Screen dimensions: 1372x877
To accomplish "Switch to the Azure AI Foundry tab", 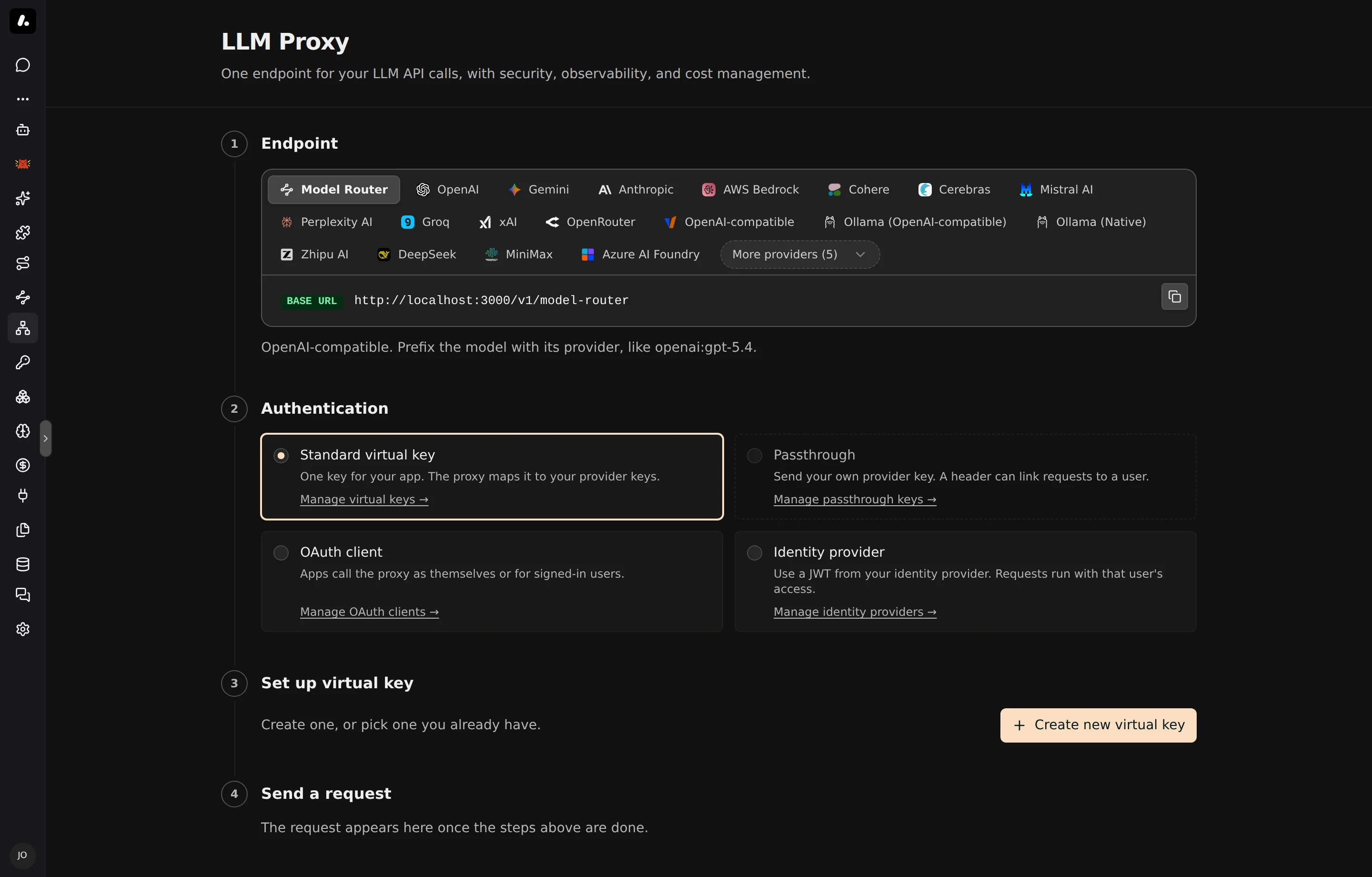I will click(640, 255).
